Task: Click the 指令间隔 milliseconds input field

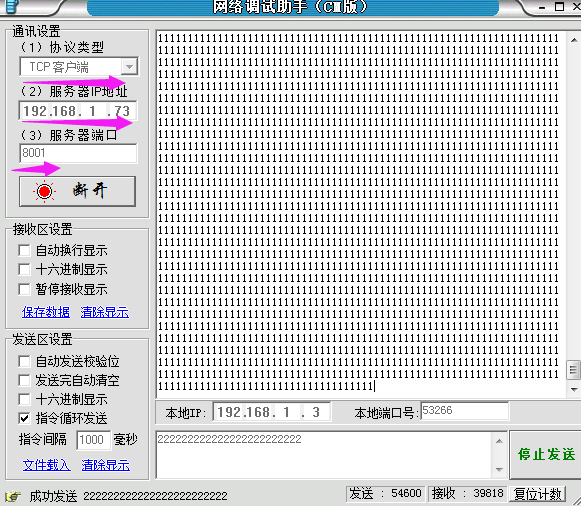Action: click(93, 440)
